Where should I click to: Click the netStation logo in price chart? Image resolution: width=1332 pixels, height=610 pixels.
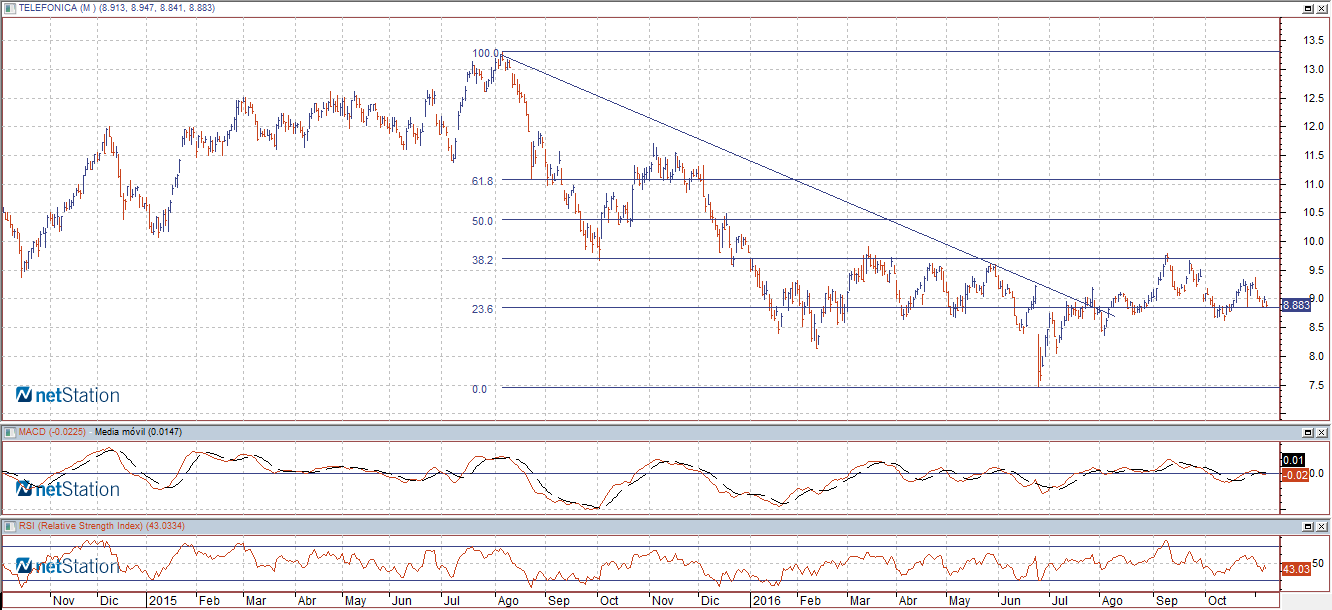(68, 396)
